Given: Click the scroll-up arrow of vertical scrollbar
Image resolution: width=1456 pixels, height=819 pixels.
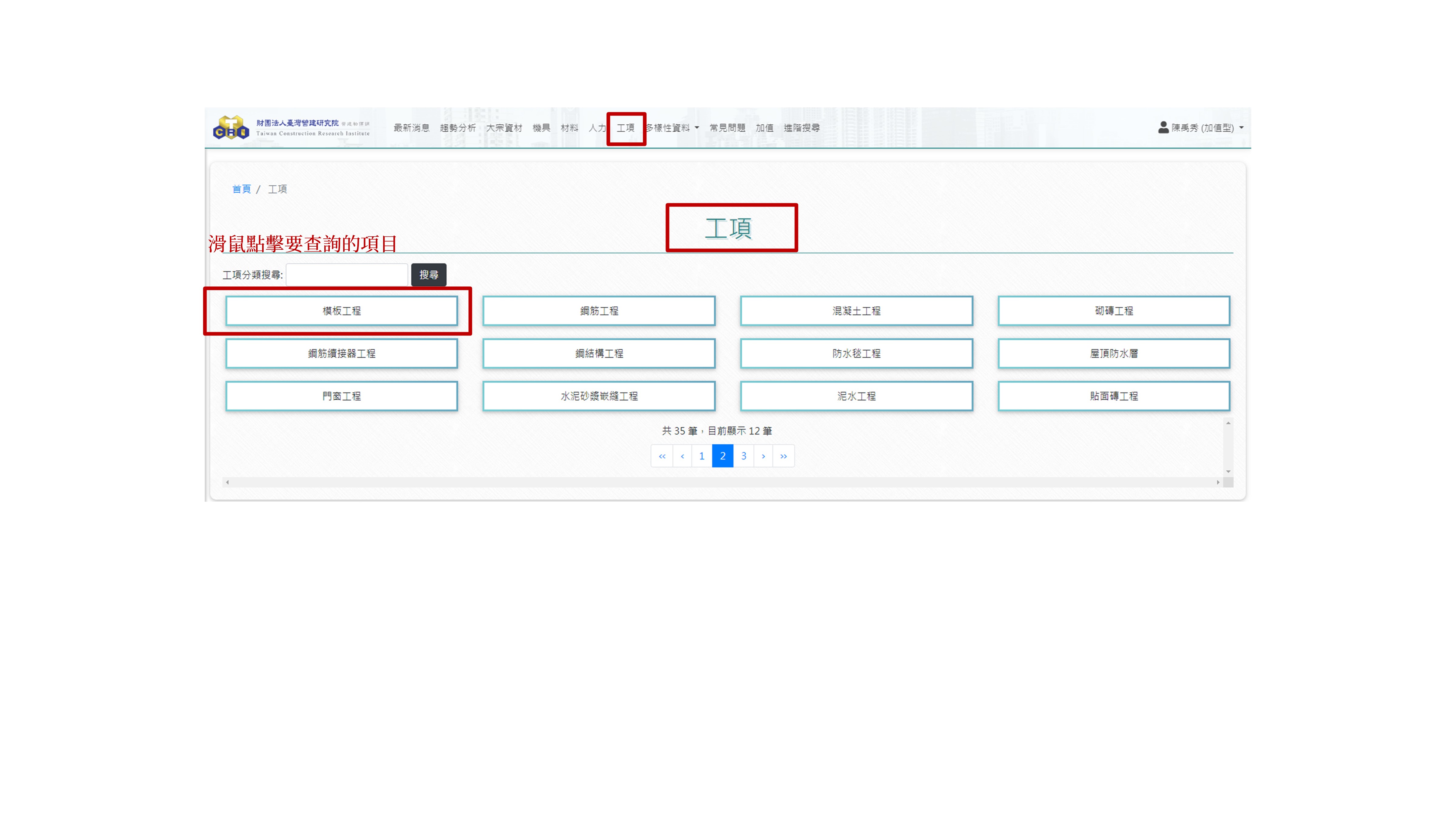Looking at the screenshot, I should click(1228, 423).
